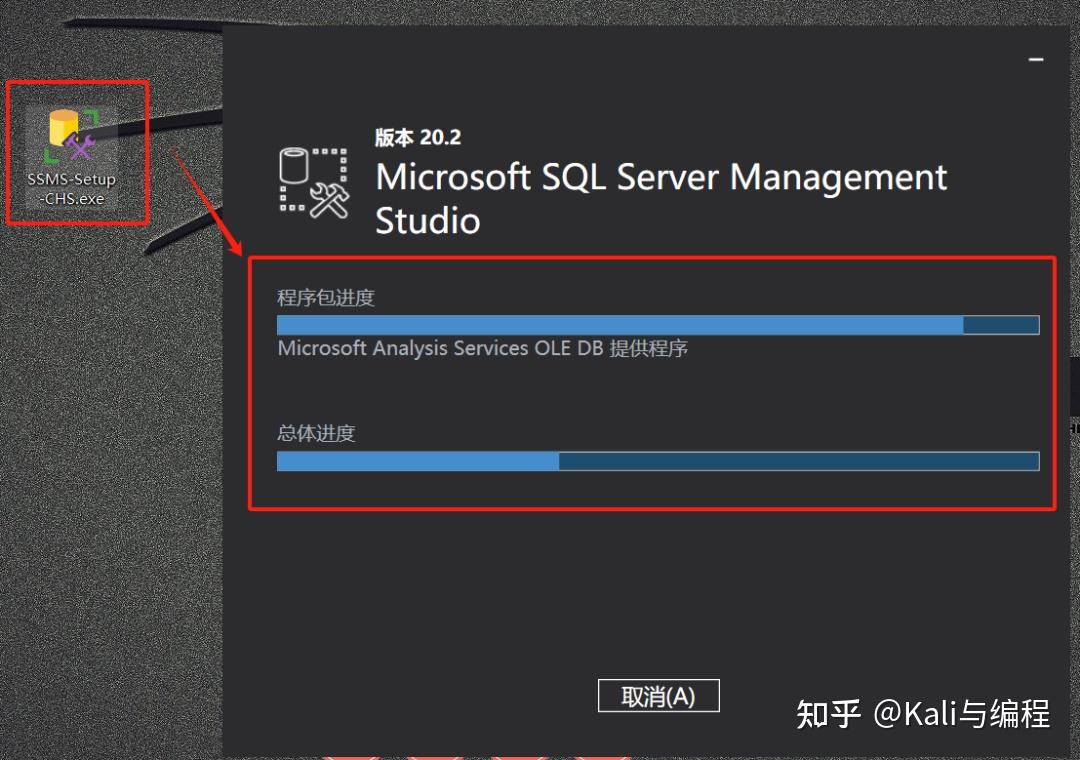Click the 程序包进度 progress bar
Image resolution: width=1080 pixels, height=760 pixels.
(x=658, y=324)
